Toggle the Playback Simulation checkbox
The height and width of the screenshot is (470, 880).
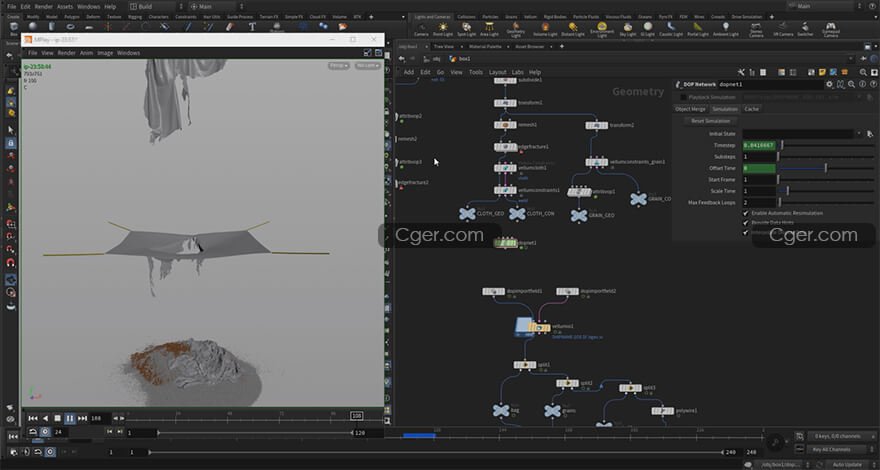point(683,97)
